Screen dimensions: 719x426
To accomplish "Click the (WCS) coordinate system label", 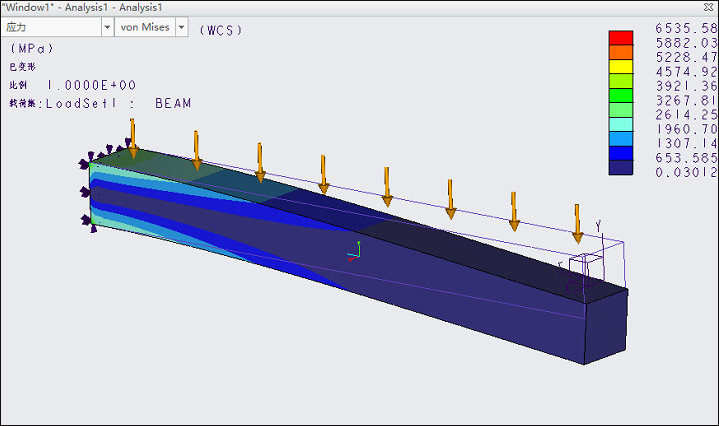I will point(221,30).
